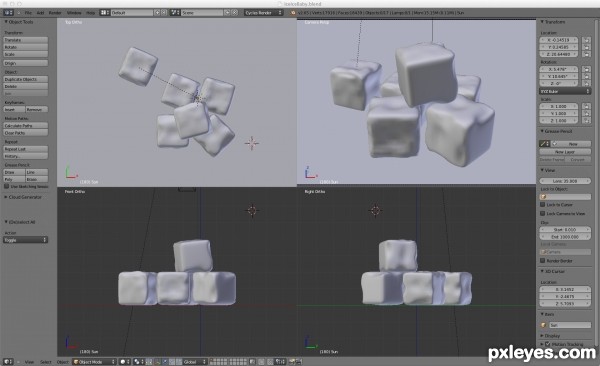600x366 pixels.
Task: Expand the Display panel
Action: click(542, 335)
